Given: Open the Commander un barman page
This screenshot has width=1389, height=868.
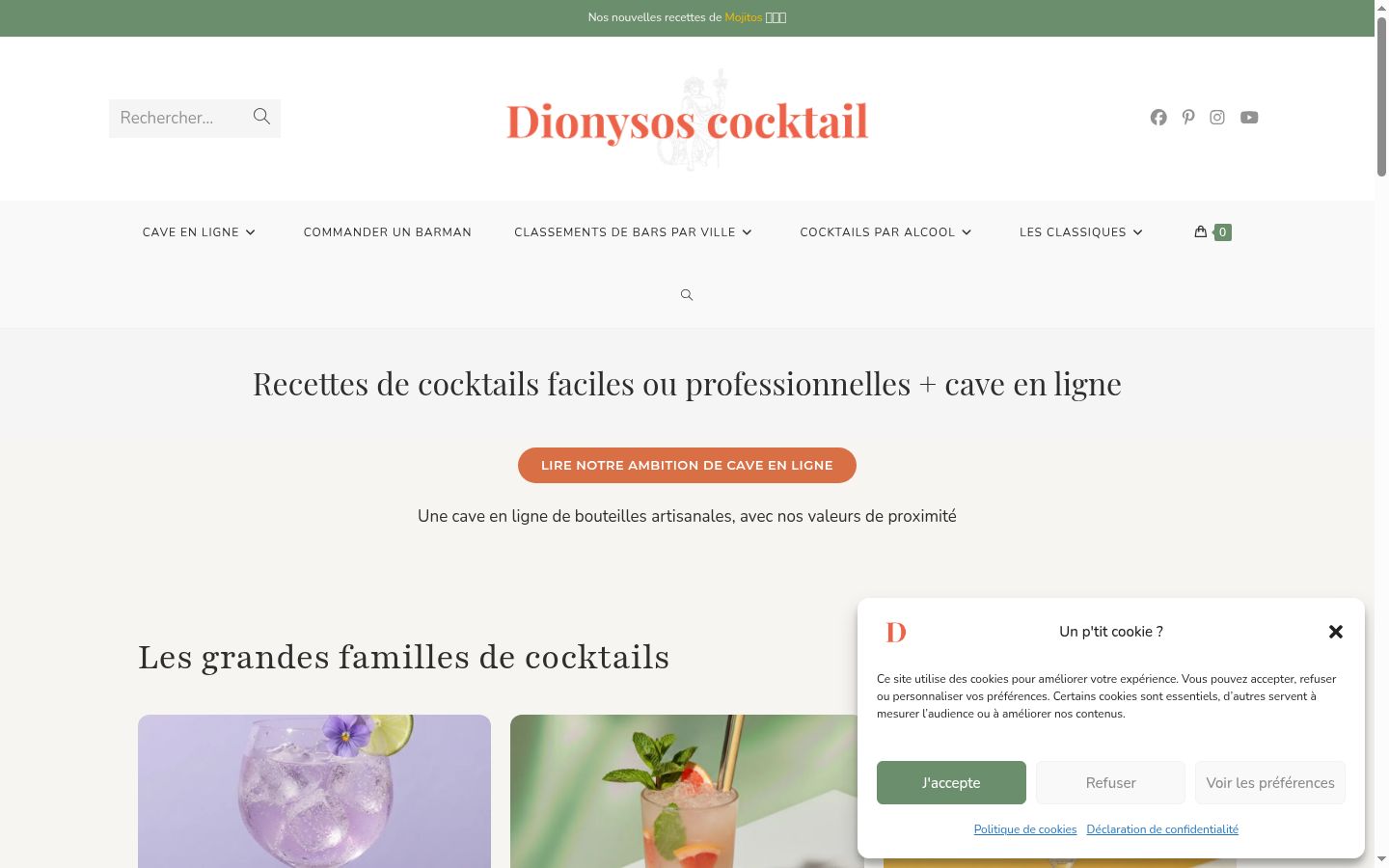Looking at the screenshot, I should (x=388, y=232).
